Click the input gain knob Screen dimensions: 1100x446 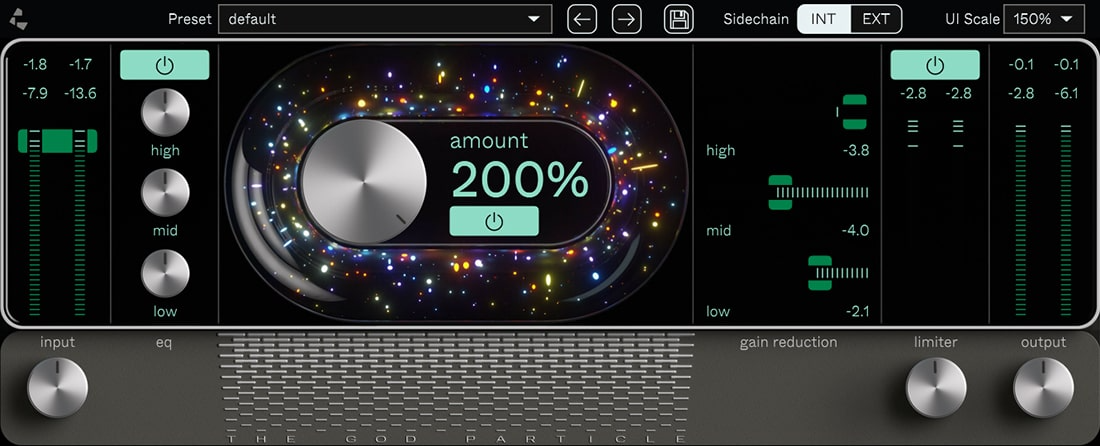58,387
